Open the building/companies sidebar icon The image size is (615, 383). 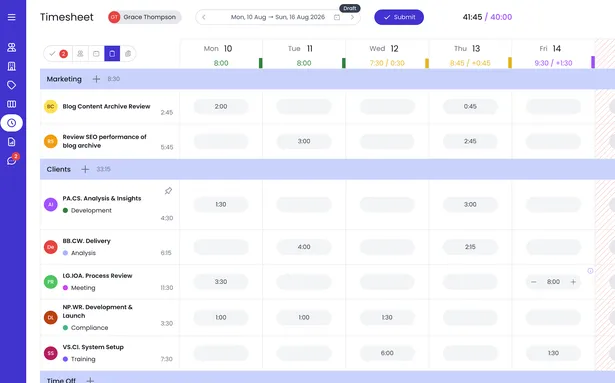pyautogui.click(x=11, y=66)
